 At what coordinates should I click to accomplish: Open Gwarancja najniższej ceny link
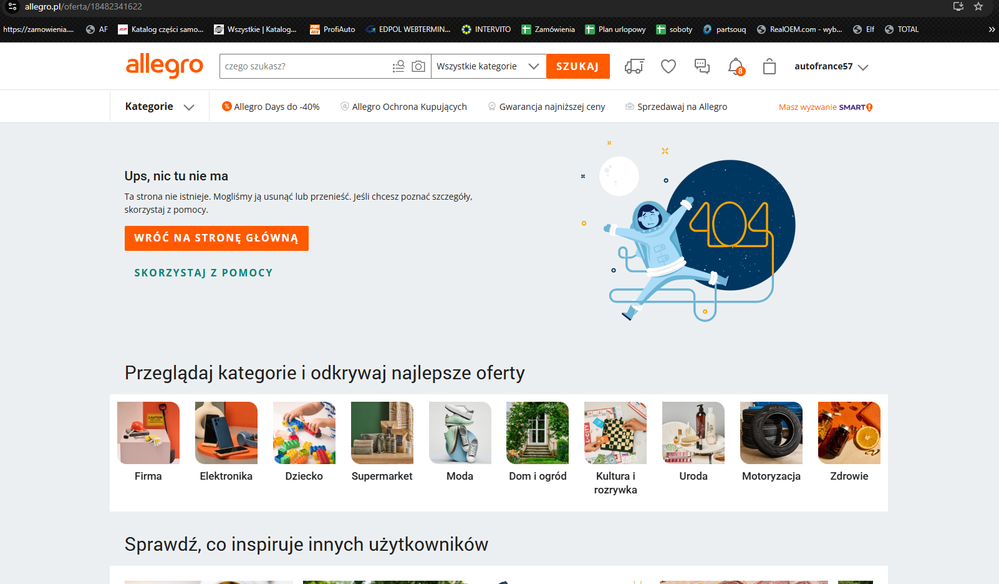547,107
